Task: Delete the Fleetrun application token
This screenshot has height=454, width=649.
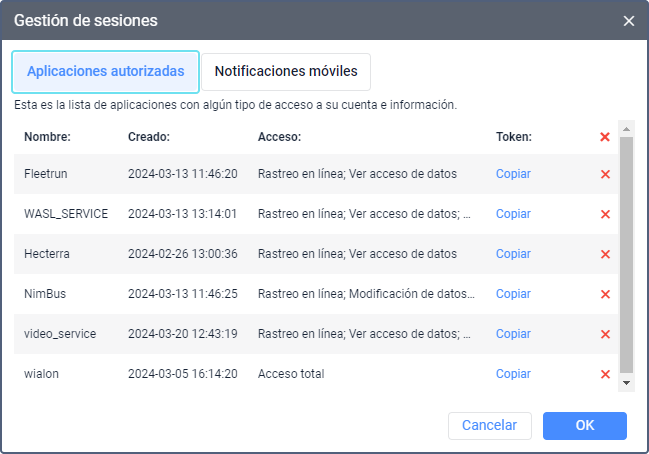Action: 605,174
